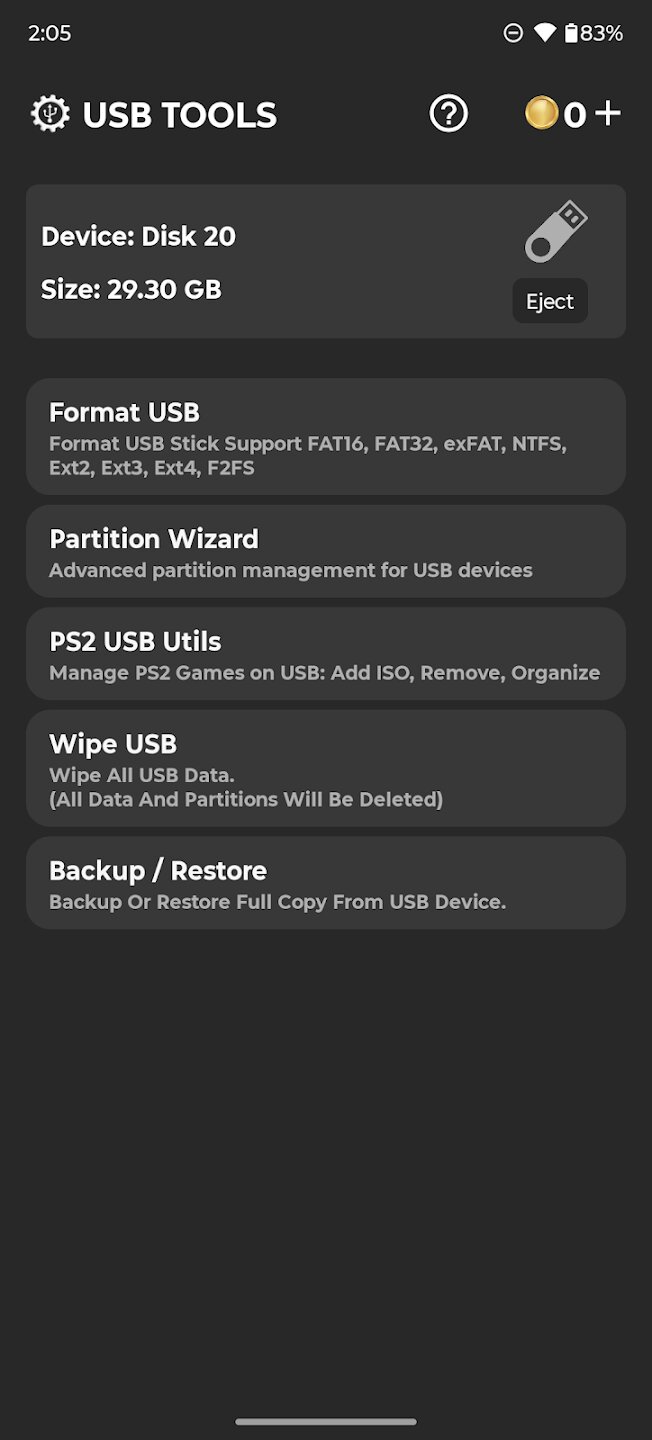The image size is (652, 1440).
Task: Click the Device: Disk 20 label
Action: [139, 237]
